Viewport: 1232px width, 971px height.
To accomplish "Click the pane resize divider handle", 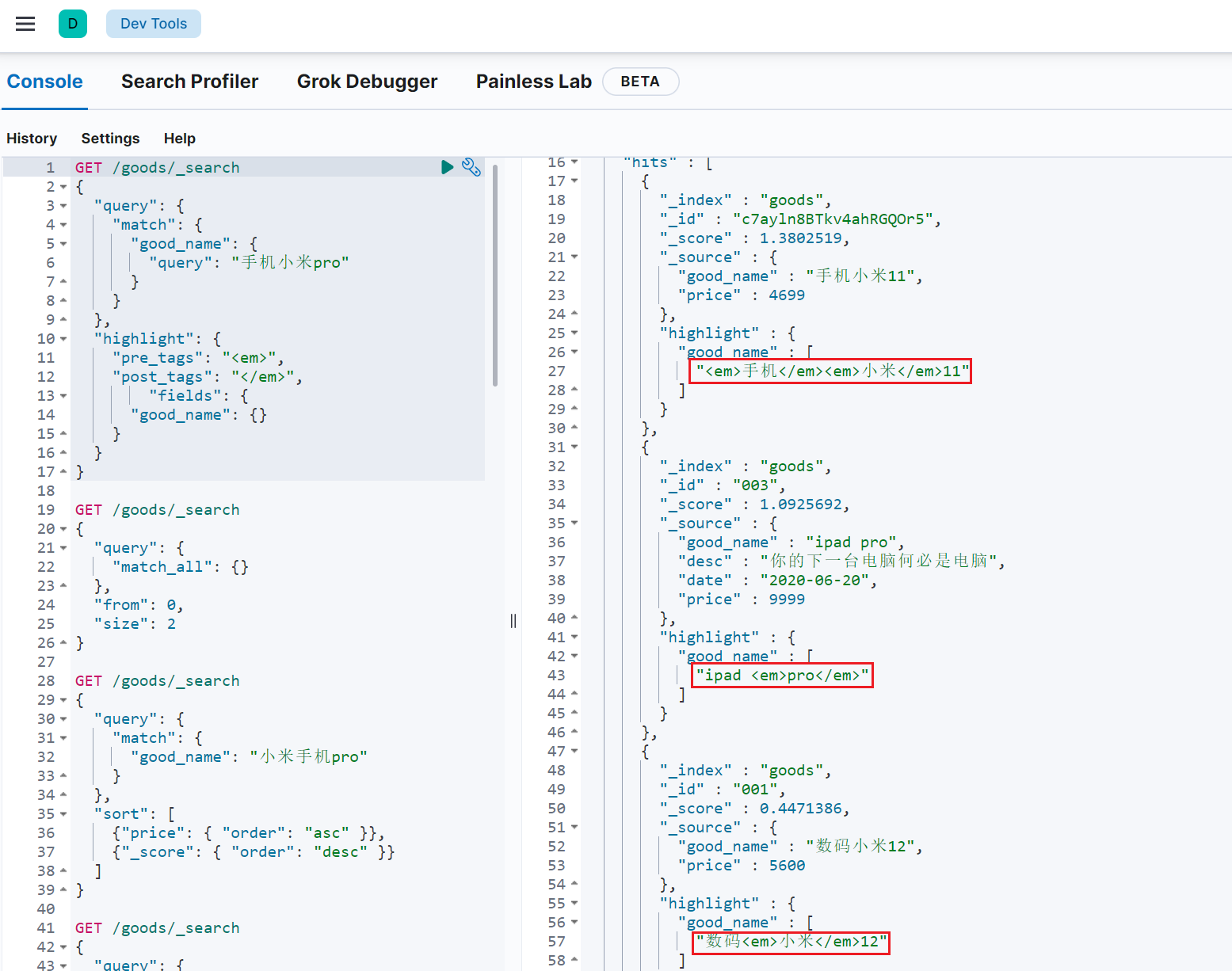I will tap(513, 621).
